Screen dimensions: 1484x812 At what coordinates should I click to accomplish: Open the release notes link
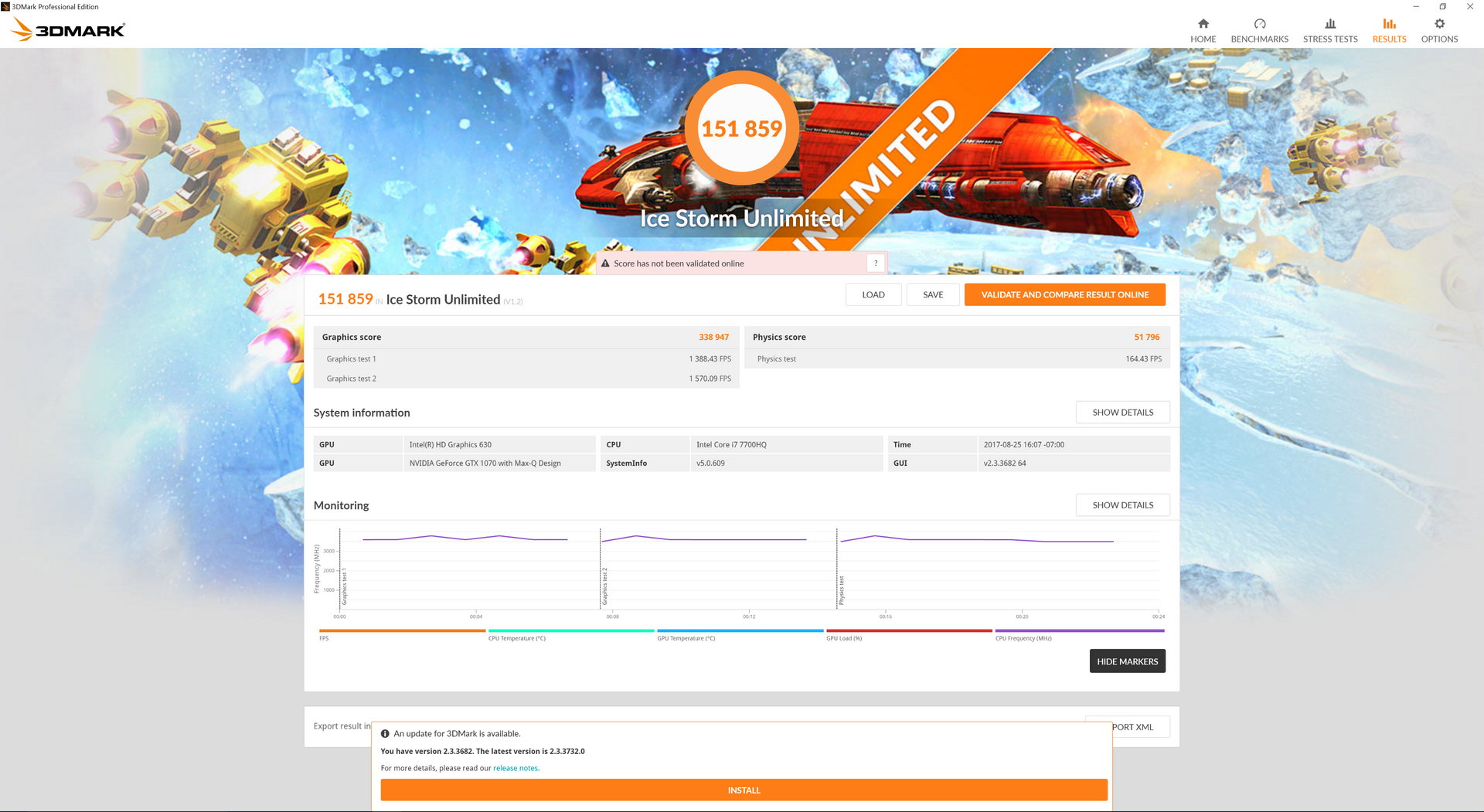coord(516,769)
